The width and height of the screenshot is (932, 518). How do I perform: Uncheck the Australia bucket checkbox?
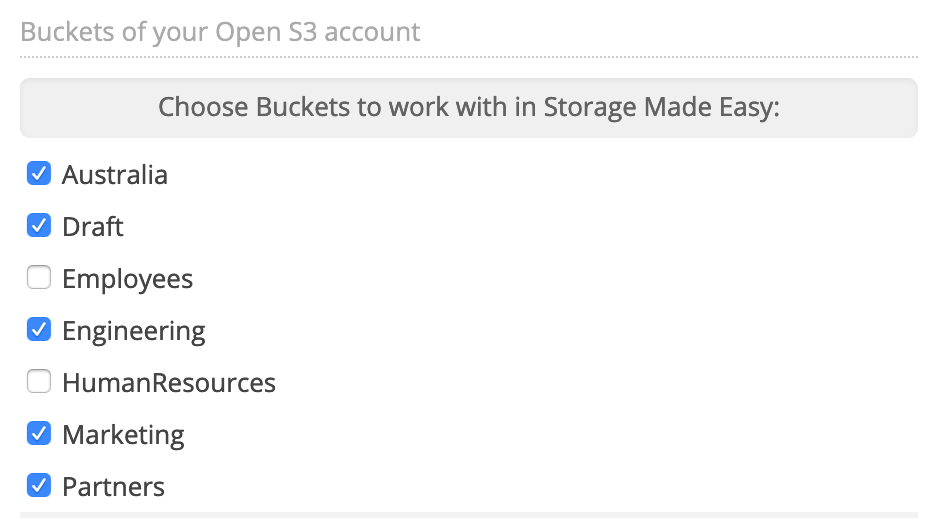tap(39, 174)
